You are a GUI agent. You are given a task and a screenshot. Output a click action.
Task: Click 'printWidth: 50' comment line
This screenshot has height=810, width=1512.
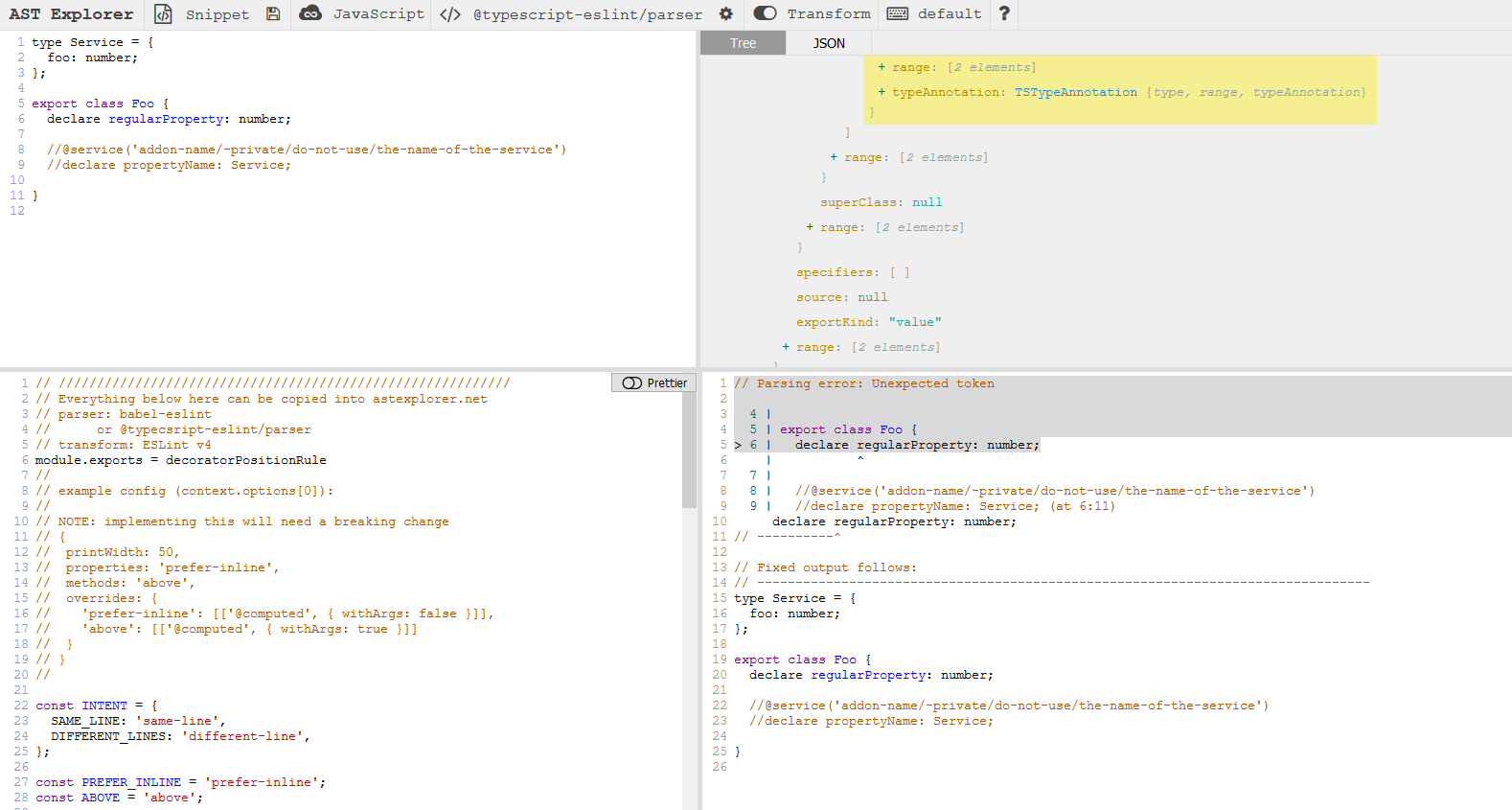(107, 552)
